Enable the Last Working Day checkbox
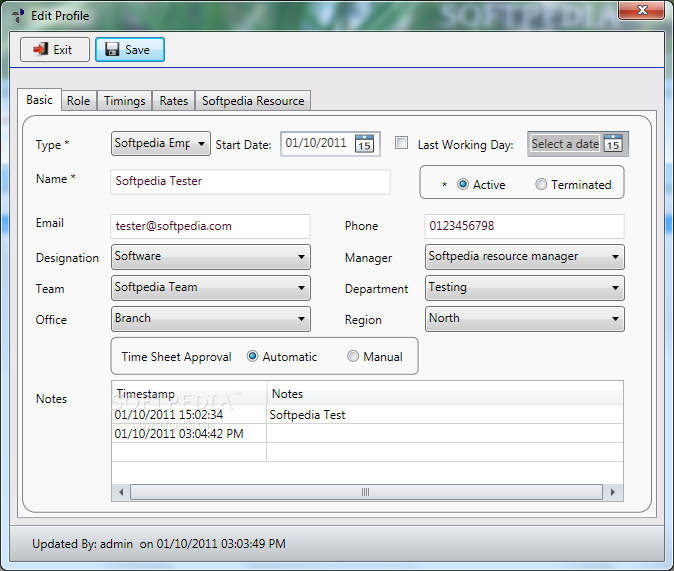Image resolution: width=674 pixels, height=571 pixels. pos(401,143)
